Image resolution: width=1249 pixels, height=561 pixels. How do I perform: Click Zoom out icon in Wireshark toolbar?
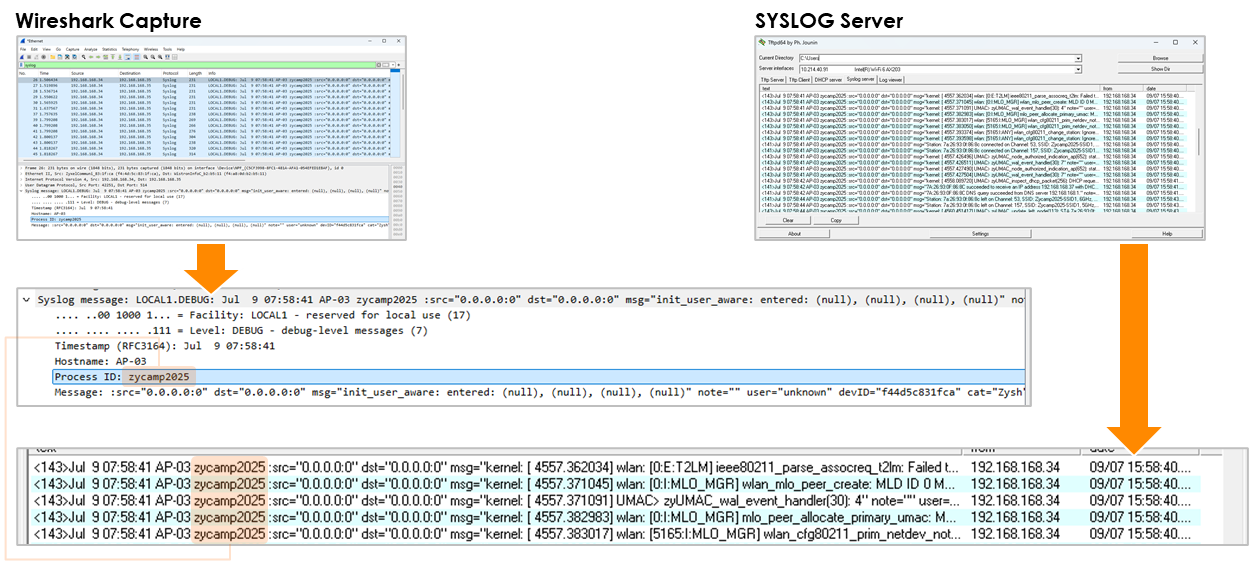(153, 57)
